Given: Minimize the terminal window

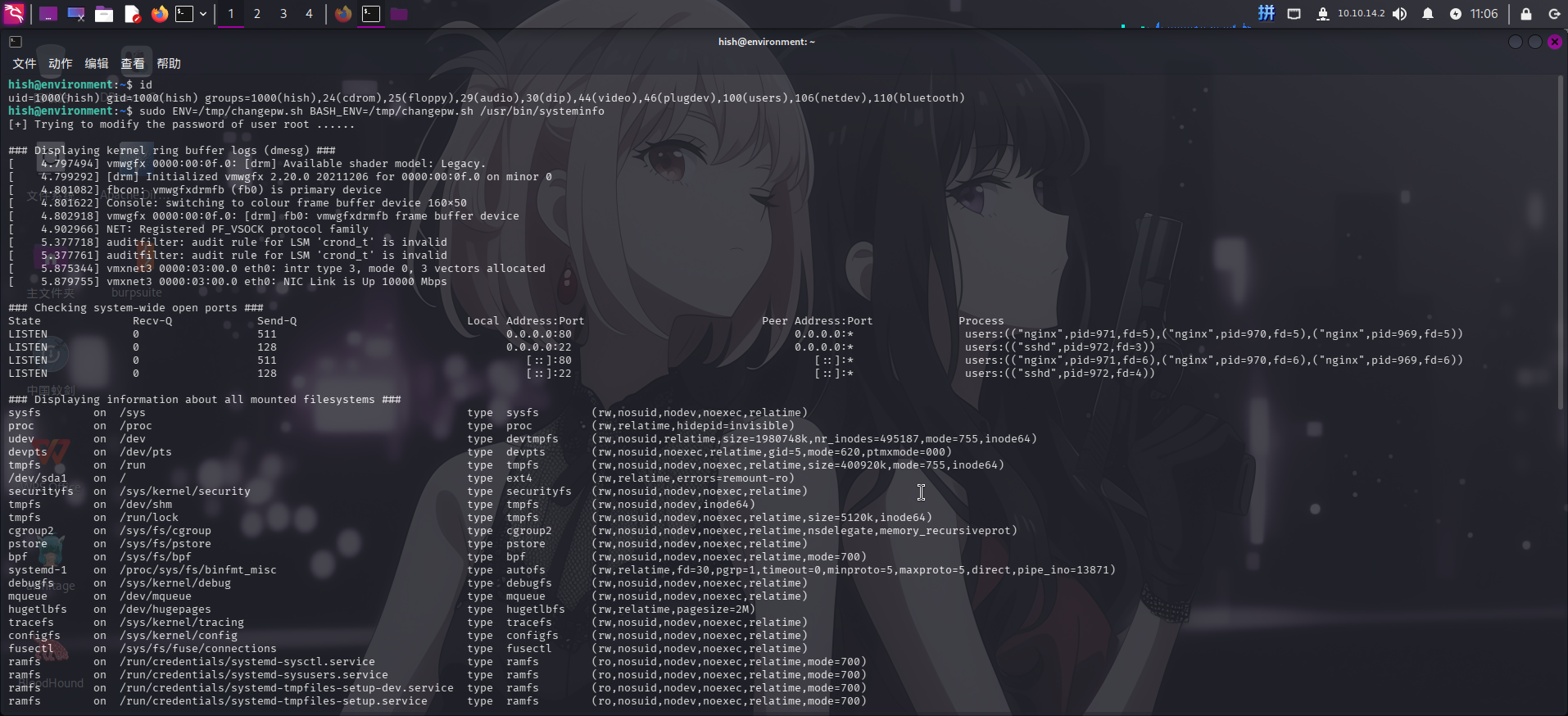Looking at the screenshot, I should [x=1516, y=42].
